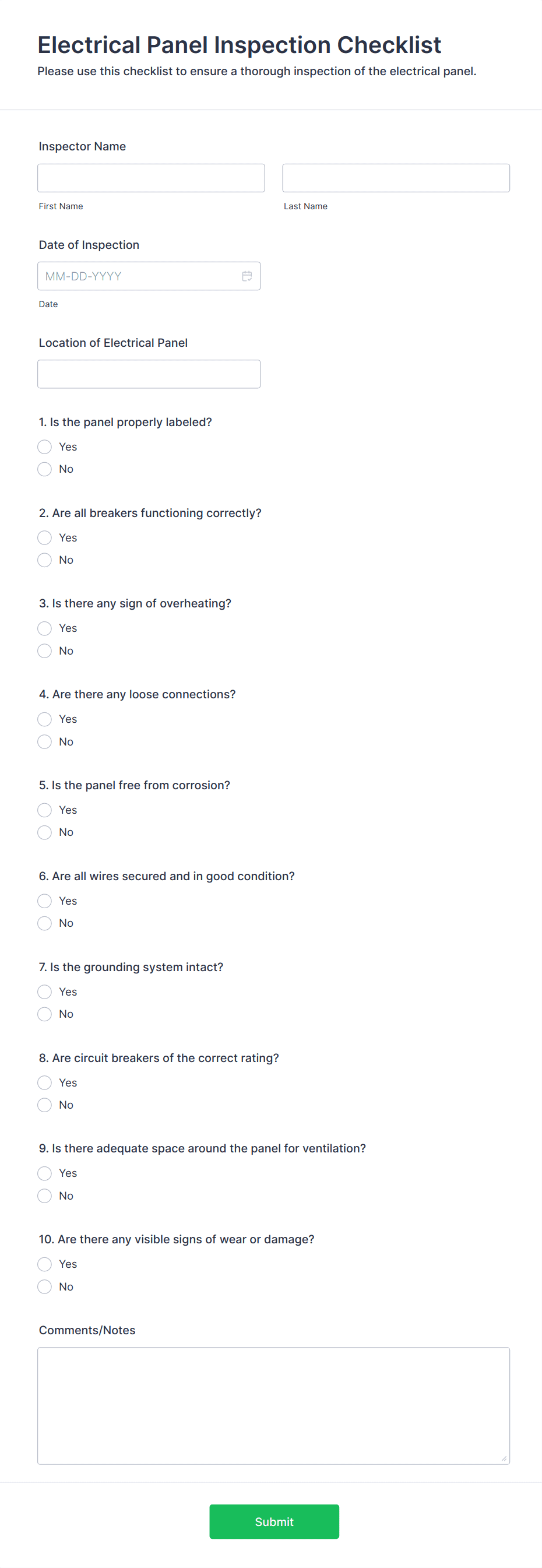Screen dimensions: 542x1568
Task: Select No for visible wear or damage
Action: tap(44, 1286)
